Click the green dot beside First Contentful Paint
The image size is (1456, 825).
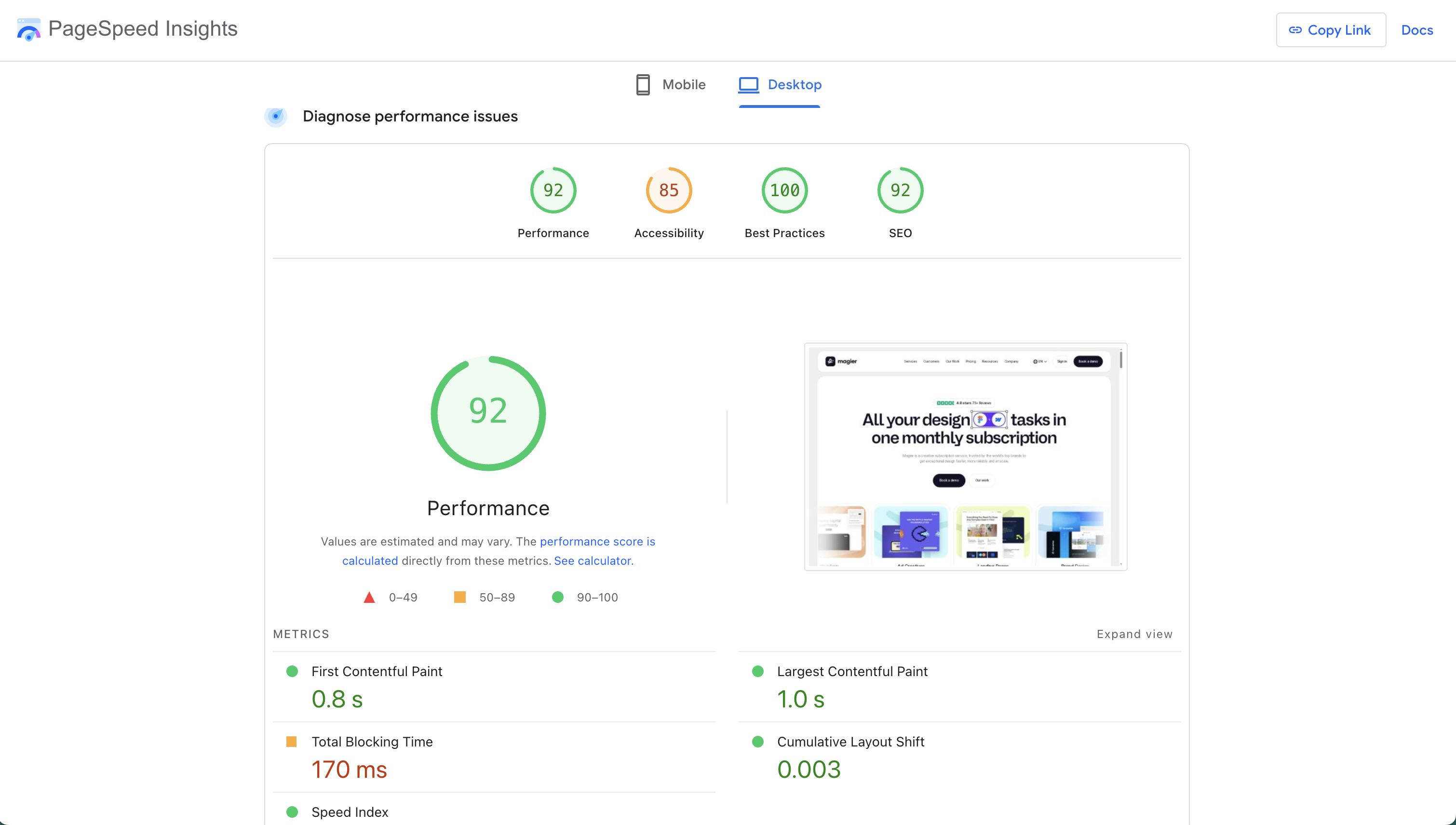click(293, 671)
